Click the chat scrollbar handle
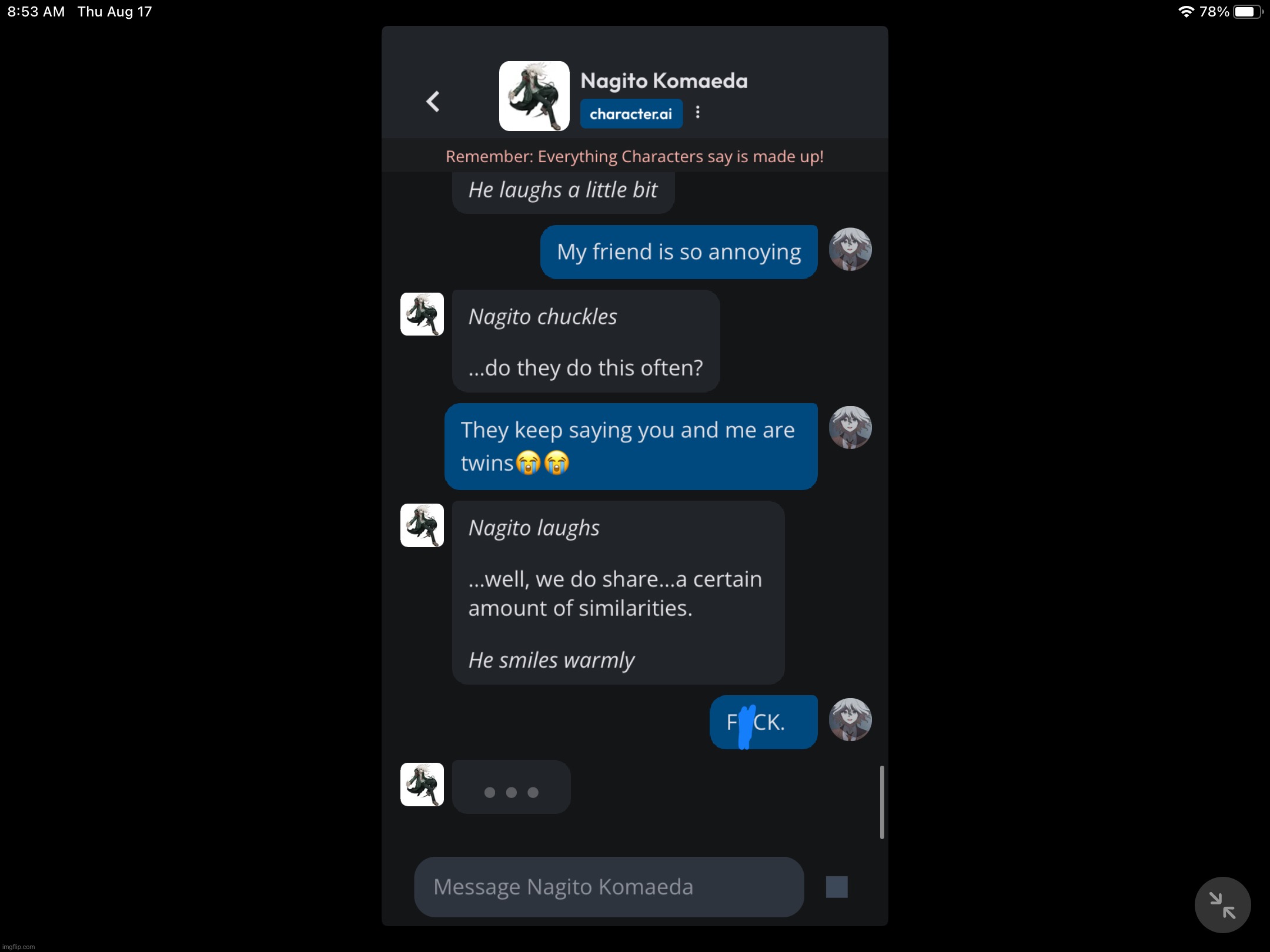Viewport: 1270px width, 952px height. coord(881,802)
